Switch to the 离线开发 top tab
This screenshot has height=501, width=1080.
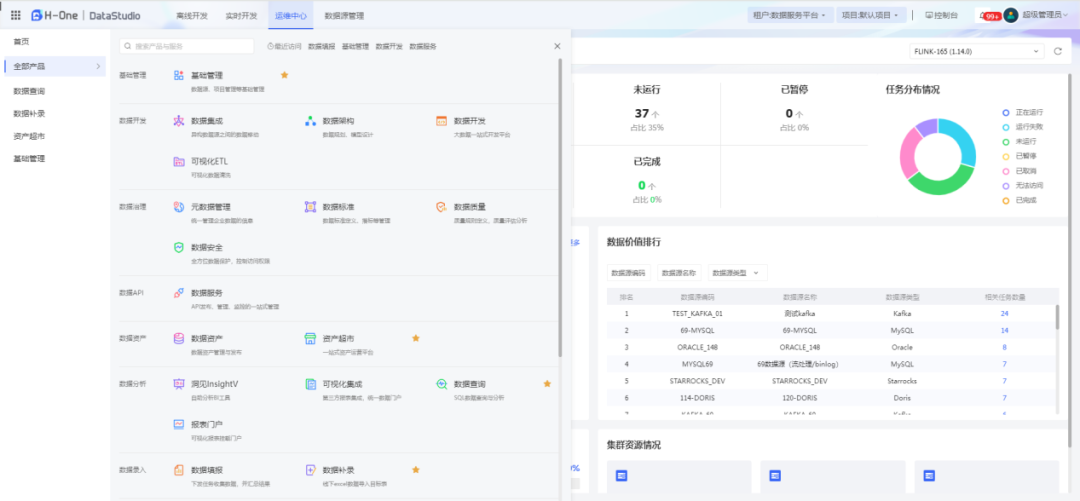[193, 16]
